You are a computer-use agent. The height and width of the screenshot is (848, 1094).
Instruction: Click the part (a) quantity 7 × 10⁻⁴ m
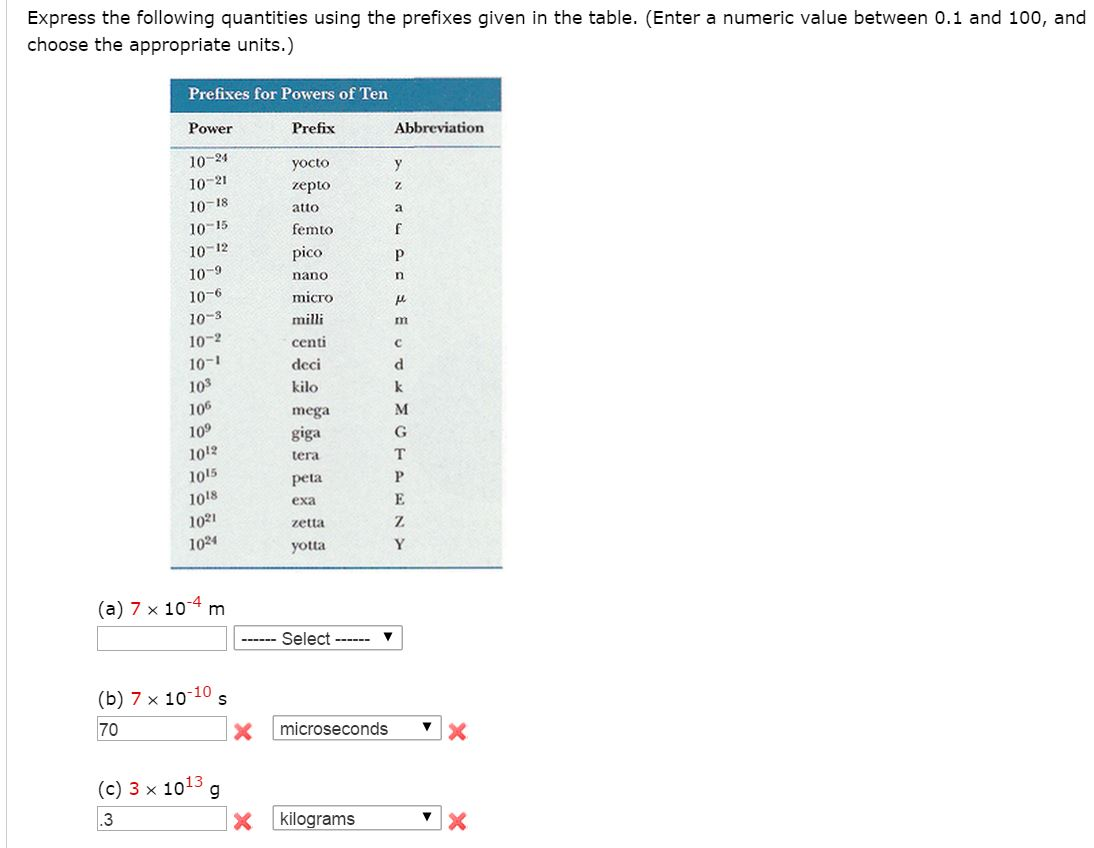(177, 607)
